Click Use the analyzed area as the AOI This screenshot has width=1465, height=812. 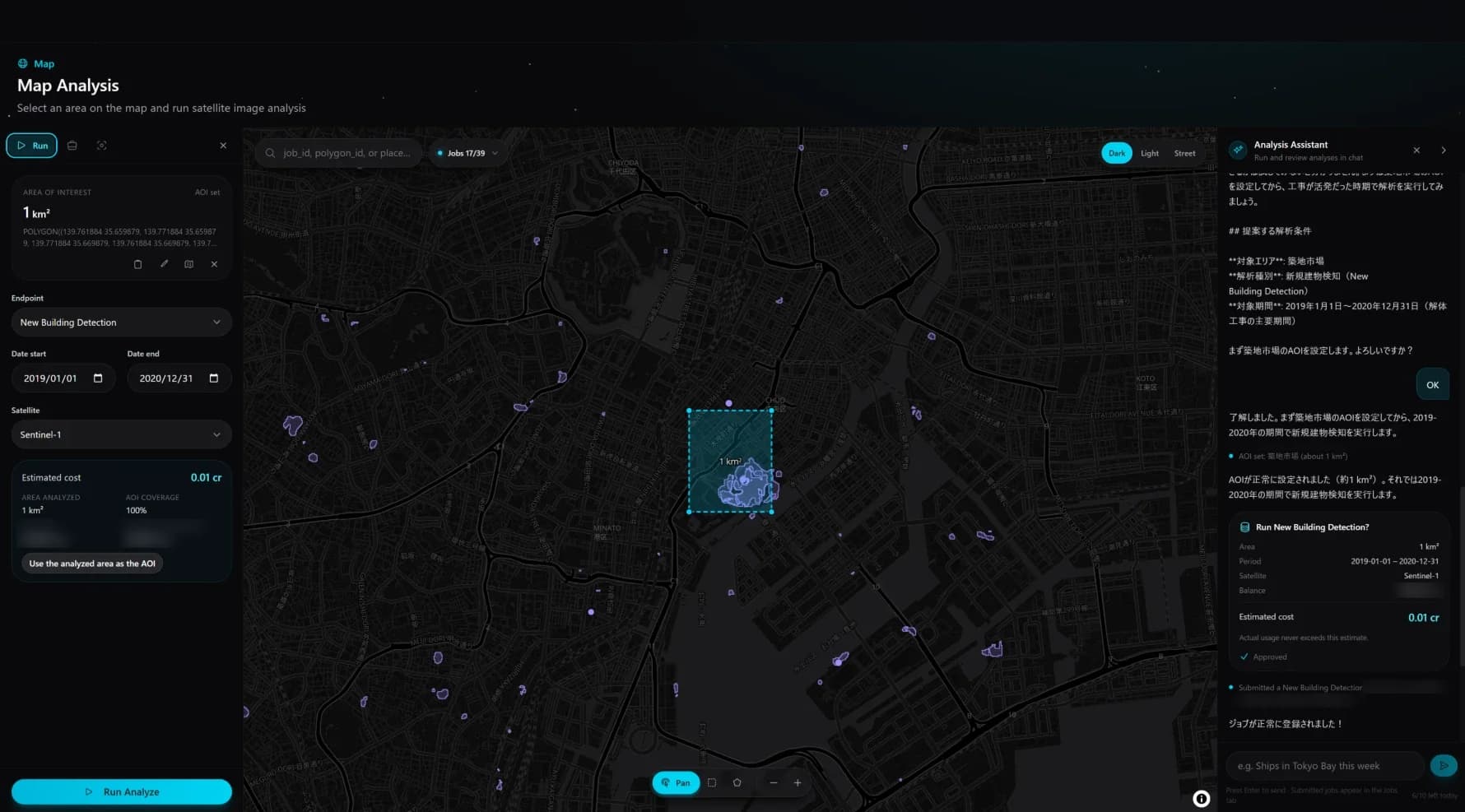click(x=92, y=564)
